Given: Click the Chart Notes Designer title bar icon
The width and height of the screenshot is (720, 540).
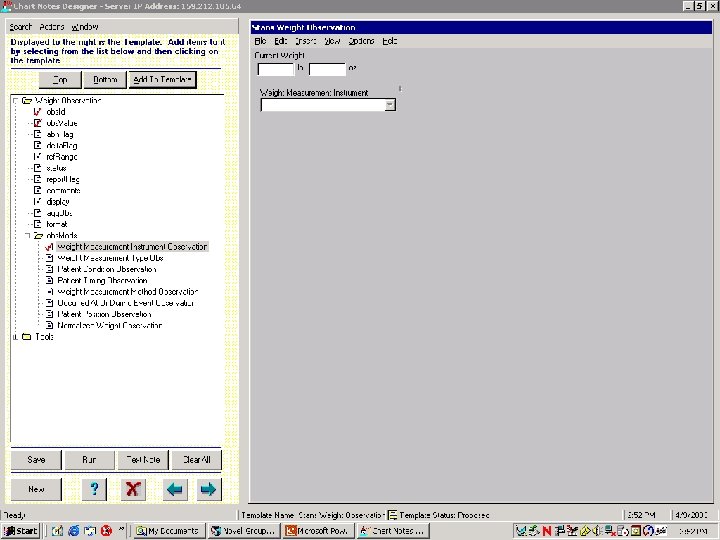Looking at the screenshot, I should [x=6, y=6].
